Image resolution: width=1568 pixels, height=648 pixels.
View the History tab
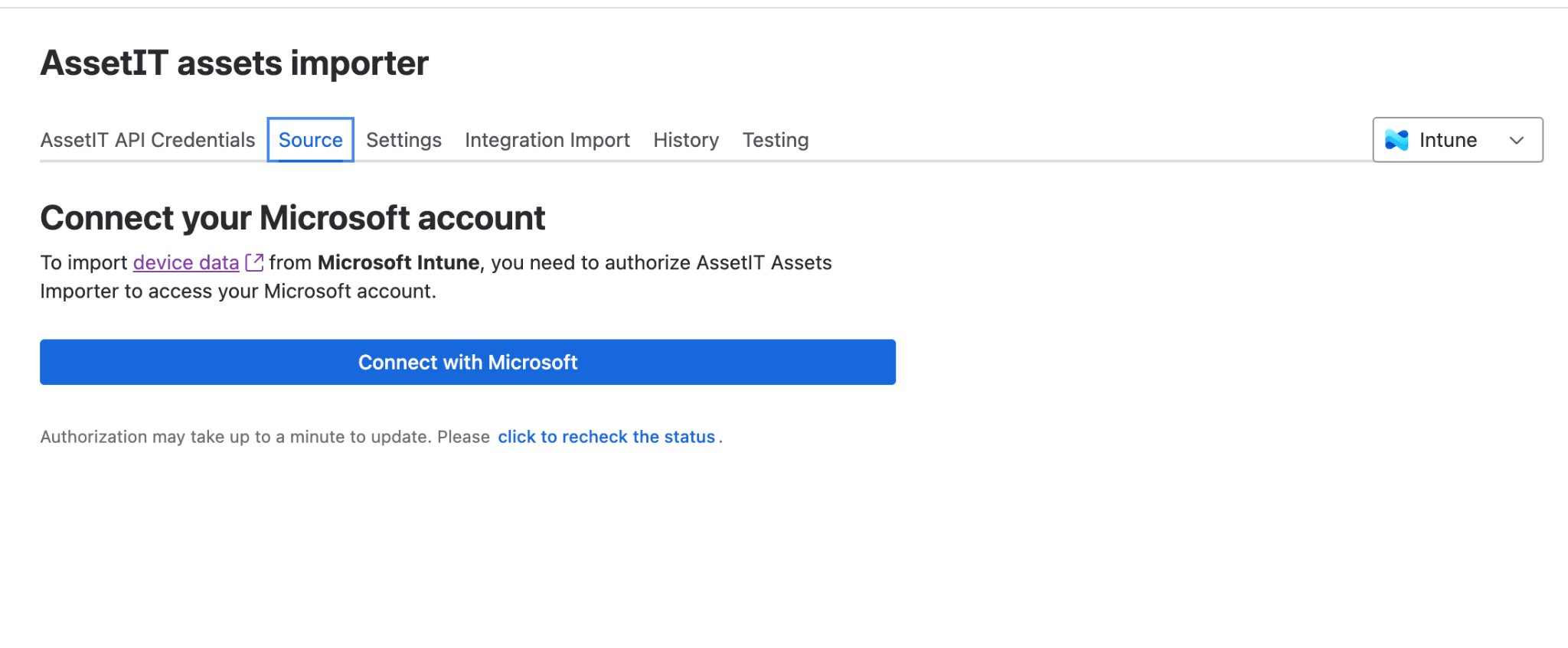[x=685, y=140]
